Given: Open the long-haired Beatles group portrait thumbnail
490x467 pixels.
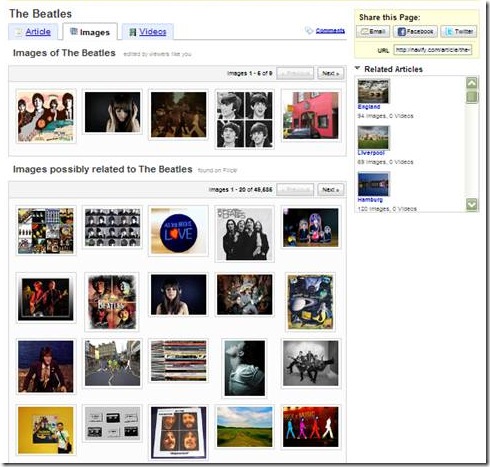Looking at the screenshot, I should (245, 234).
